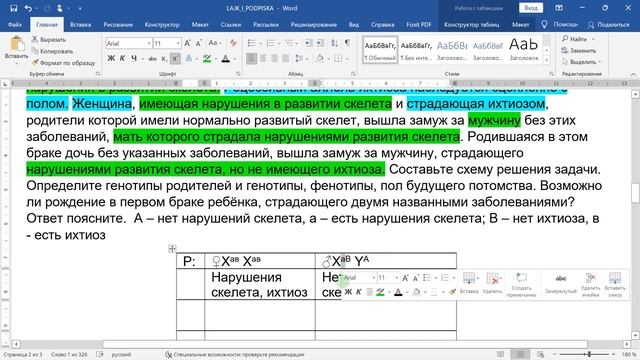Click the vertical scrollbar thumb

pos(636,192)
